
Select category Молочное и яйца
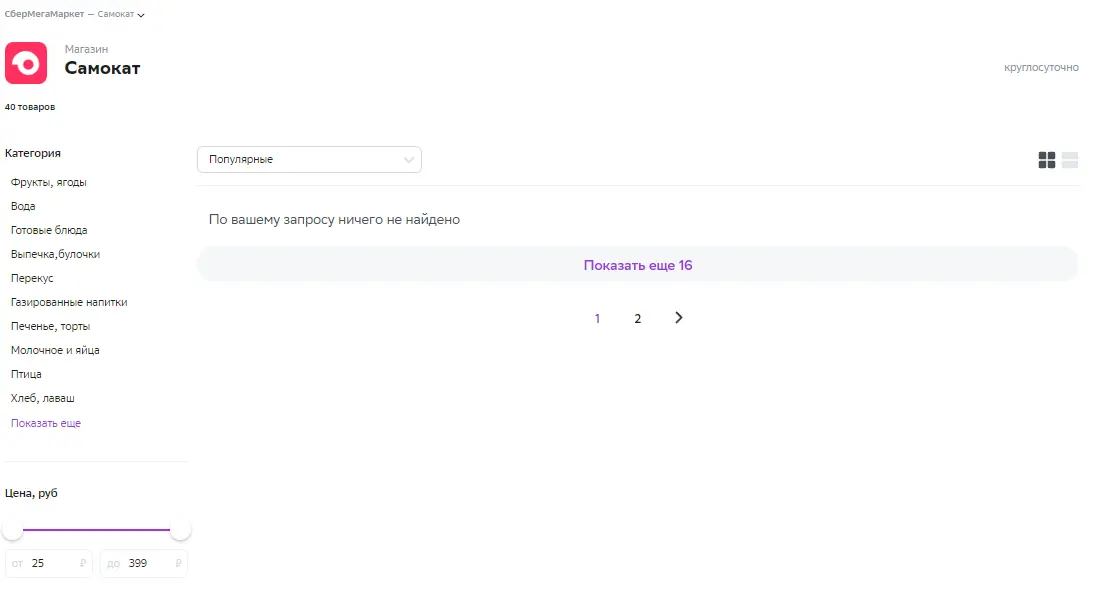tap(55, 349)
